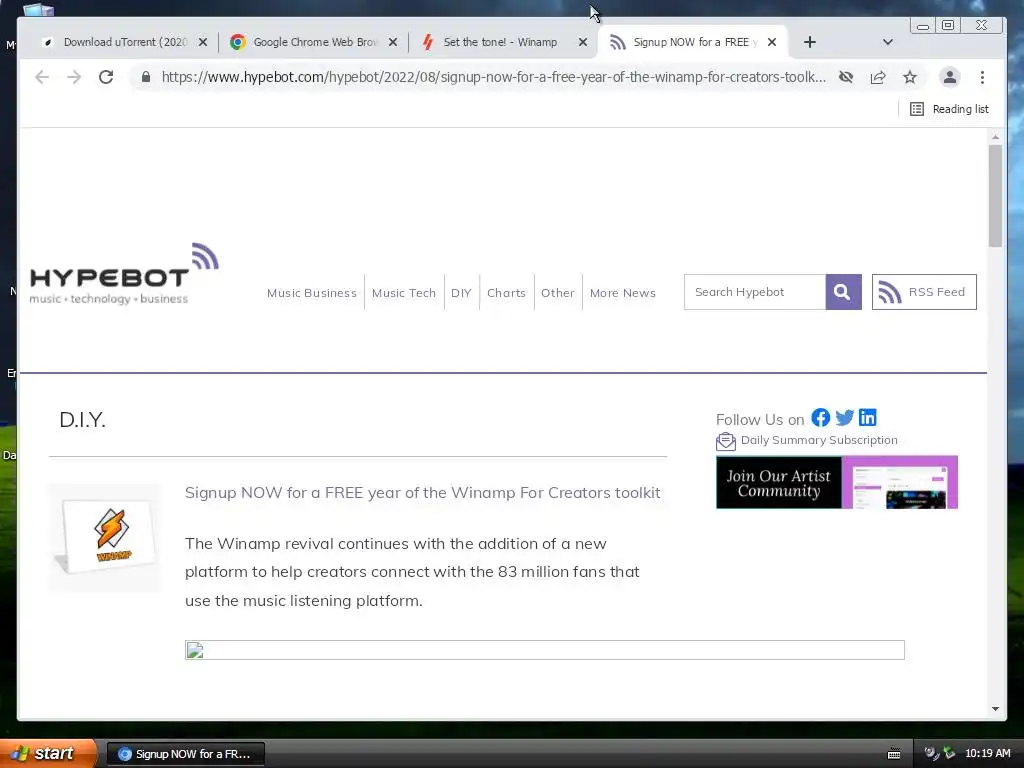
Task: Close the Download uTorrent tab
Action: coord(203,42)
